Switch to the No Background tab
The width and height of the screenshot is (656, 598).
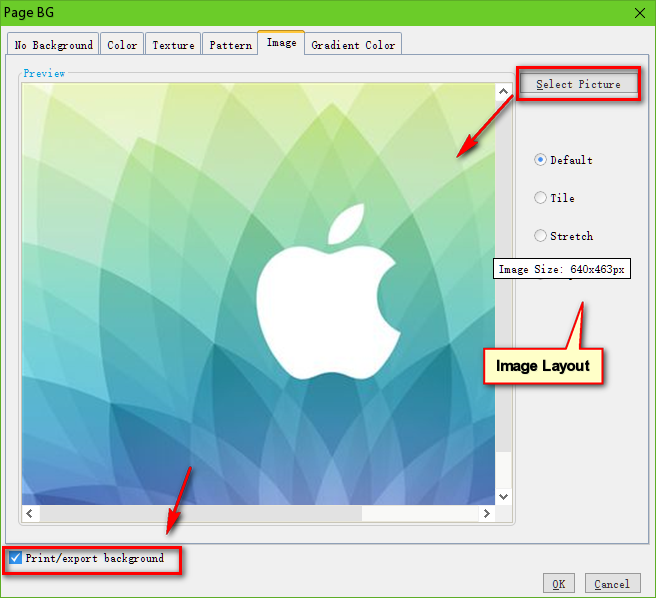pyautogui.click(x=53, y=44)
